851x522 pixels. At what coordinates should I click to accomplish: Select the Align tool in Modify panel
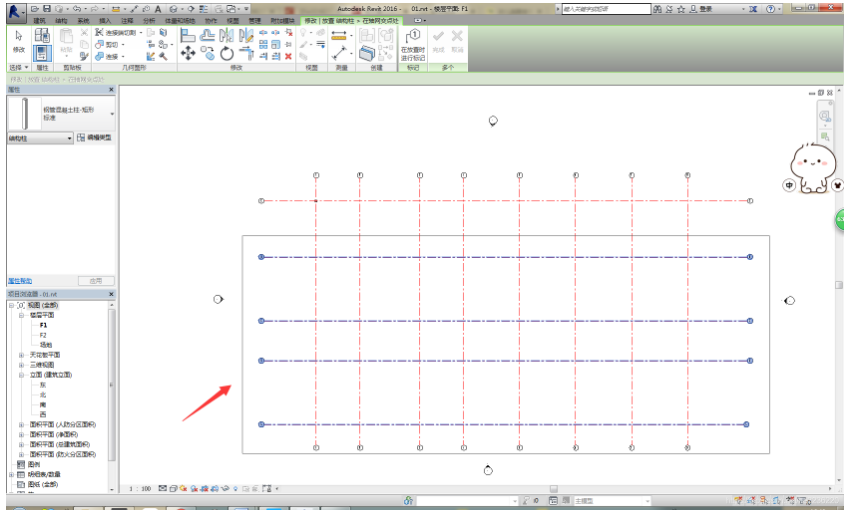tap(188, 36)
